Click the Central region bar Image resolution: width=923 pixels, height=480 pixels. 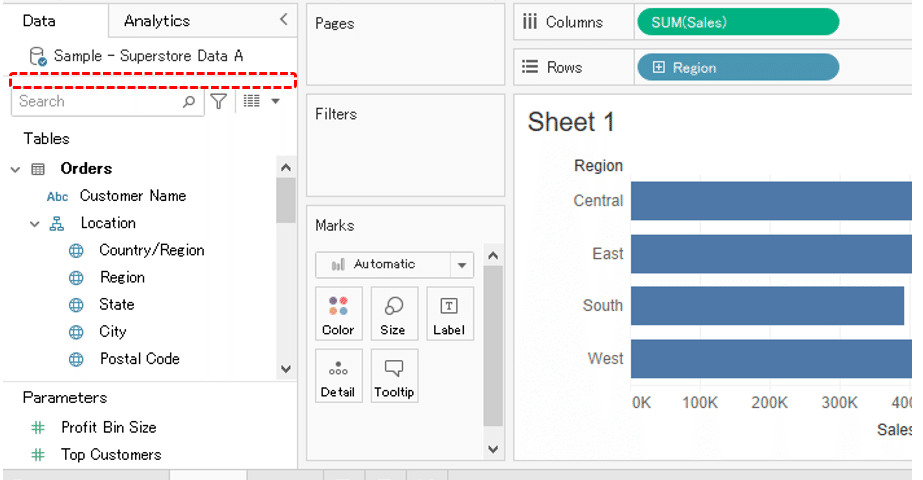tap(770, 201)
